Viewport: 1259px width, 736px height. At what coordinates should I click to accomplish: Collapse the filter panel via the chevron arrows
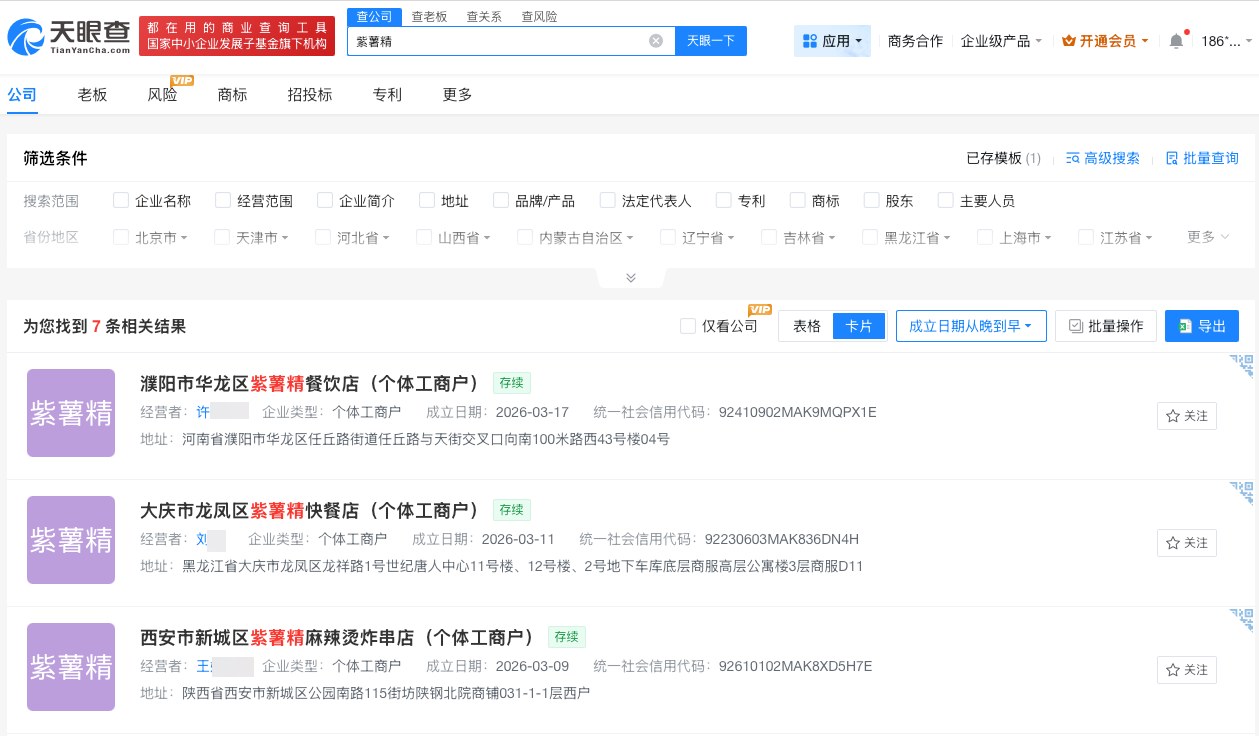click(x=631, y=277)
